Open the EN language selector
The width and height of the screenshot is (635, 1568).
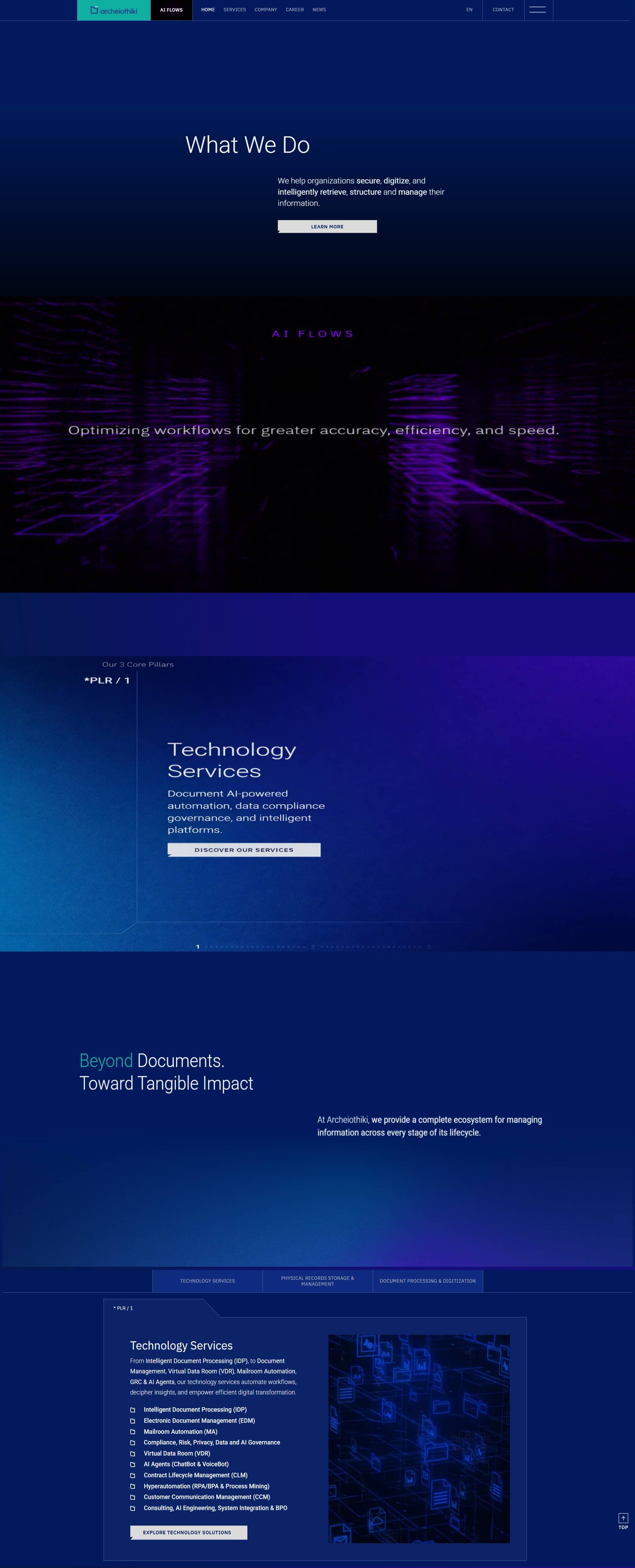(x=469, y=10)
